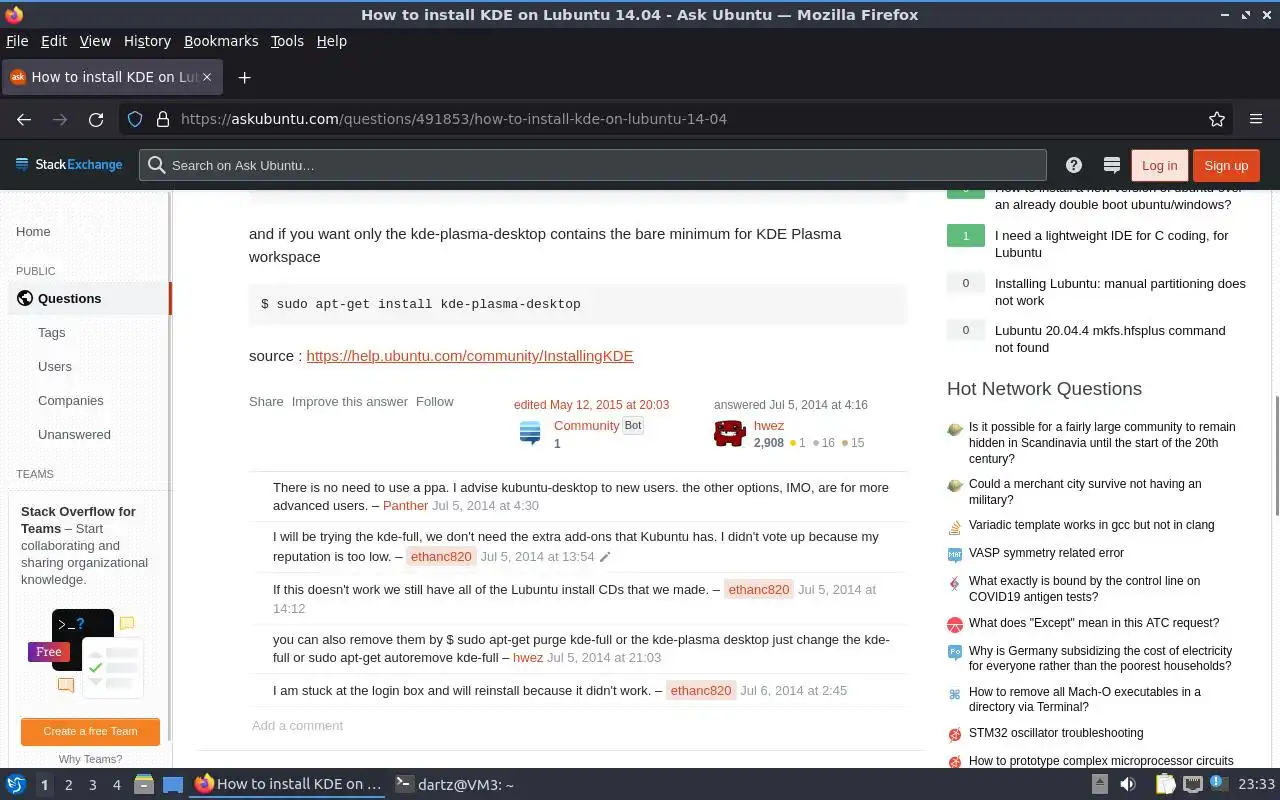1280x800 pixels.
Task: Click the STM32 oscillator question site icon
Action: tap(955, 734)
